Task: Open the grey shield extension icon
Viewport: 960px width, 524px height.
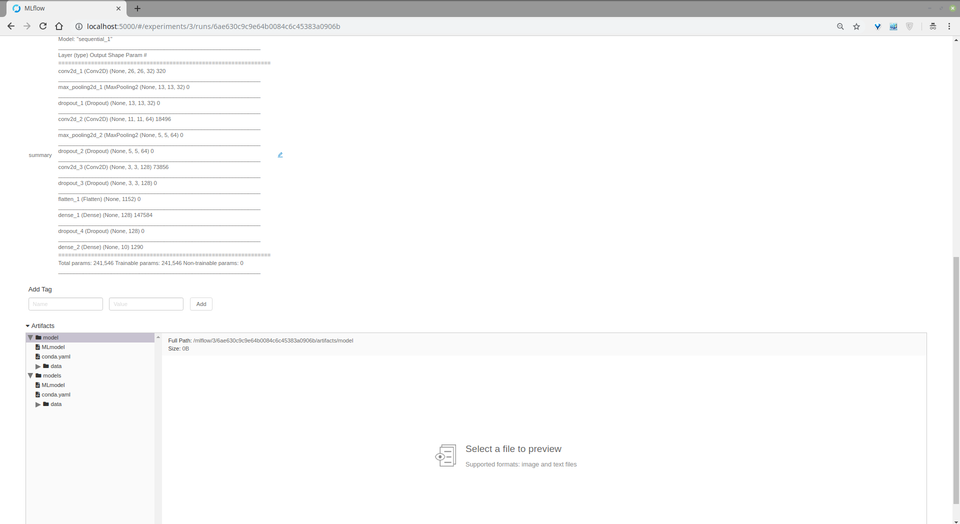Action: tap(909, 26)
